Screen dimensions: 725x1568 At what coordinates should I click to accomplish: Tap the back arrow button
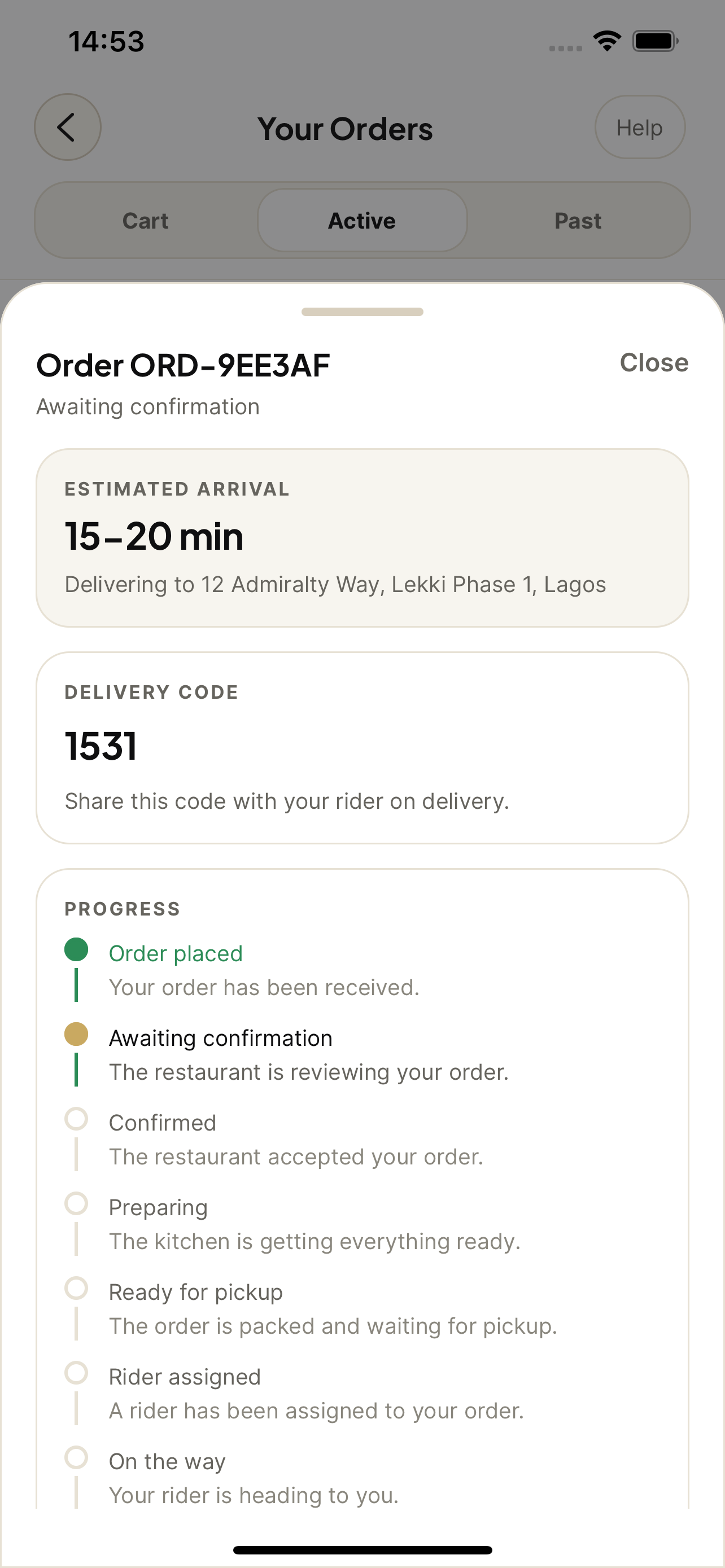68,127
